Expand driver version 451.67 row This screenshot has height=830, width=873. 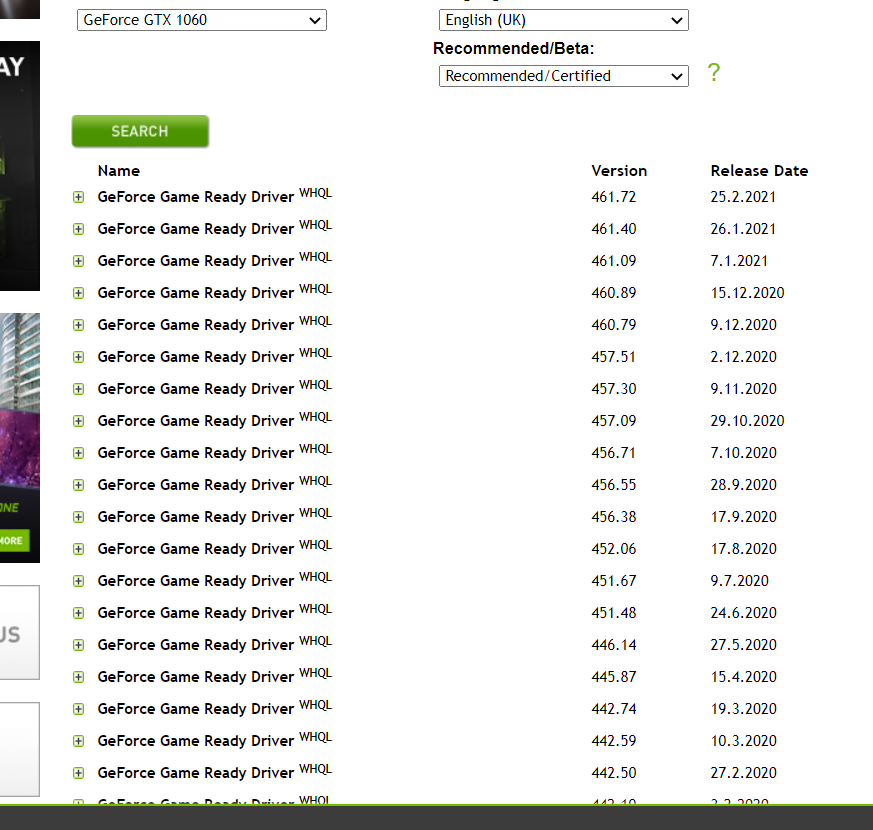(x=79, y=581)
